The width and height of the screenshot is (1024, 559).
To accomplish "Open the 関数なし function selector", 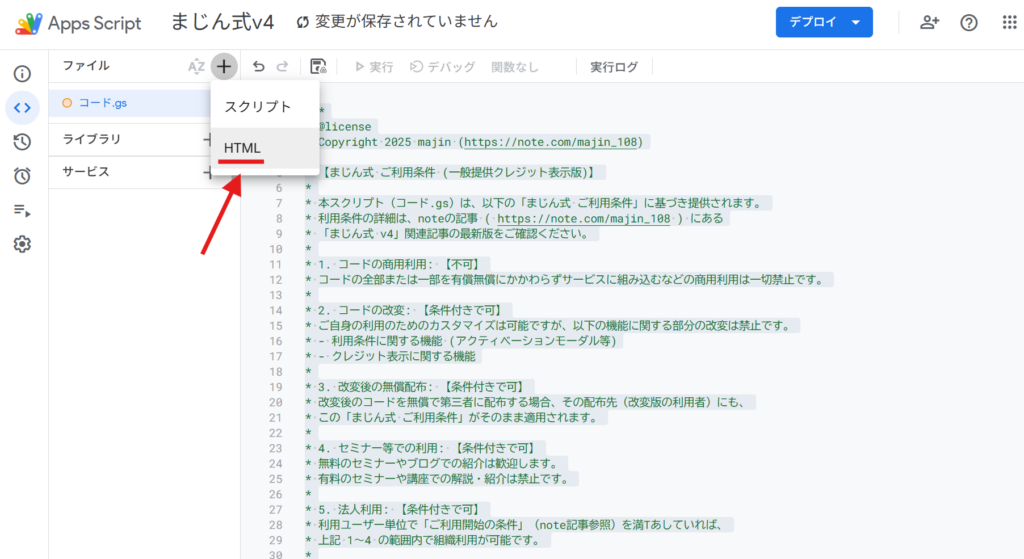I will (x=514, y=67).
